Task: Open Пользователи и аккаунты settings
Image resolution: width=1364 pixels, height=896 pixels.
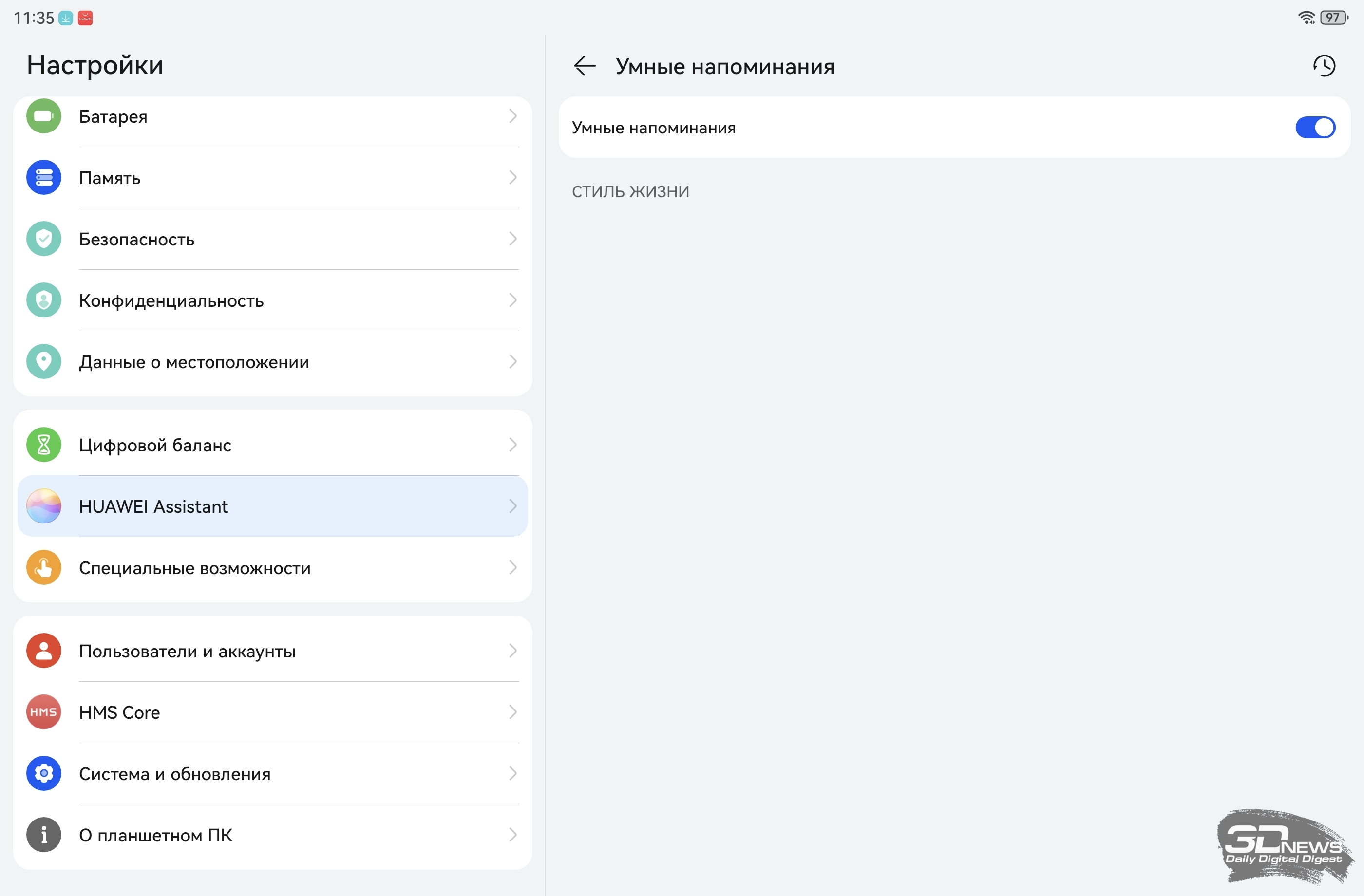Action: click(x=188, y=652)
